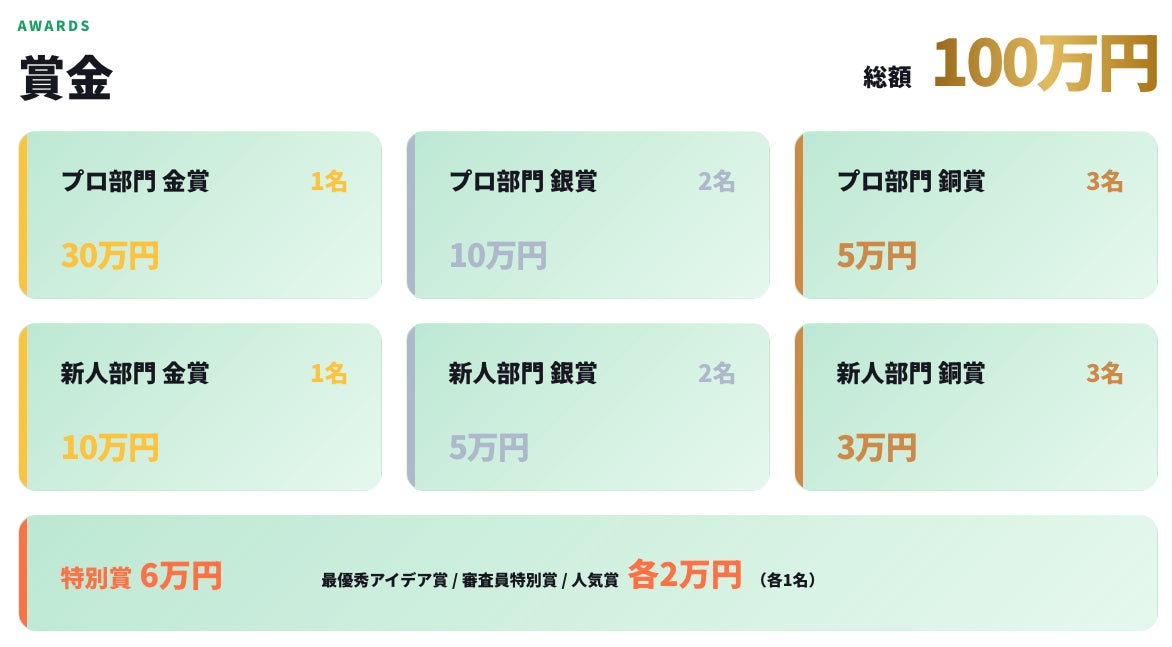Click the プロ部門 金賞 card title
Viewport: 1172px width, 647px height.
[x=135, y=181]
